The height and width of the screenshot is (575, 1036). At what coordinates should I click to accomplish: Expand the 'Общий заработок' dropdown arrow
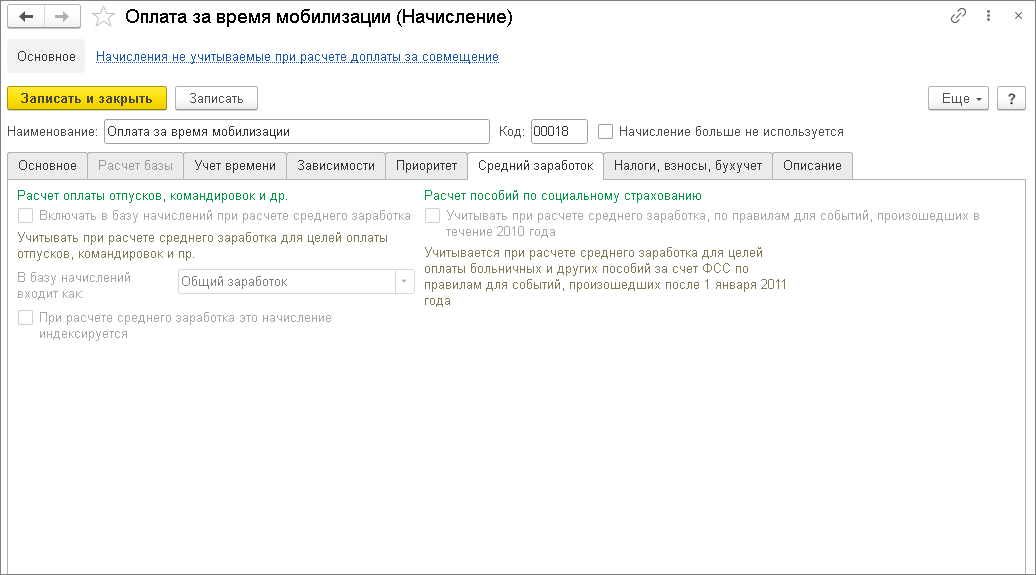[404, 282]
